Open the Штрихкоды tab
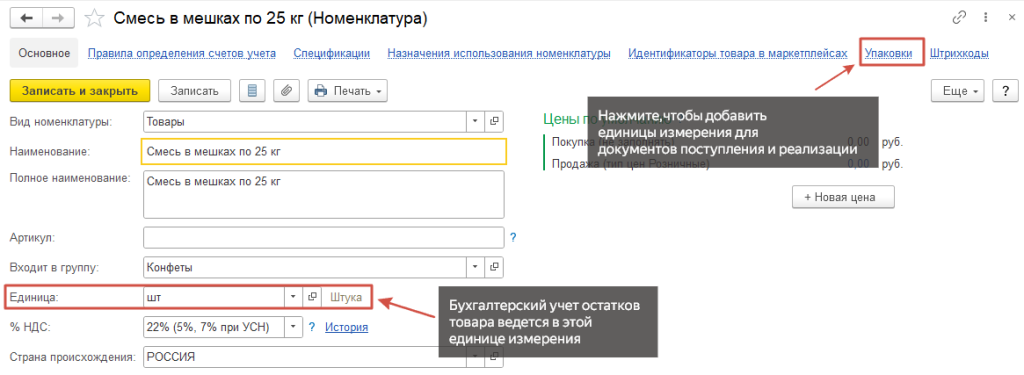The image size is (1024, 375). 959,53
